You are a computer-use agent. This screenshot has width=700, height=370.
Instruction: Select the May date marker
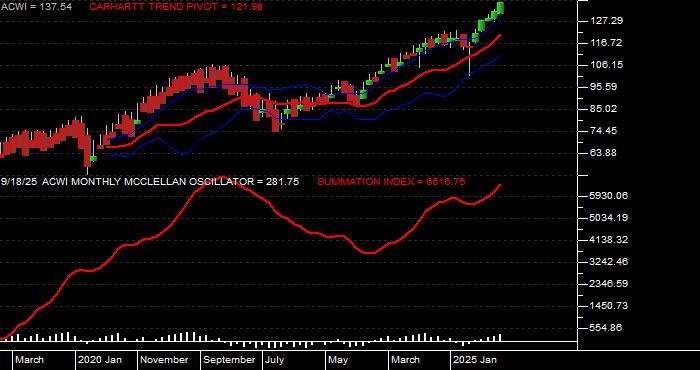tap(338, 360)
